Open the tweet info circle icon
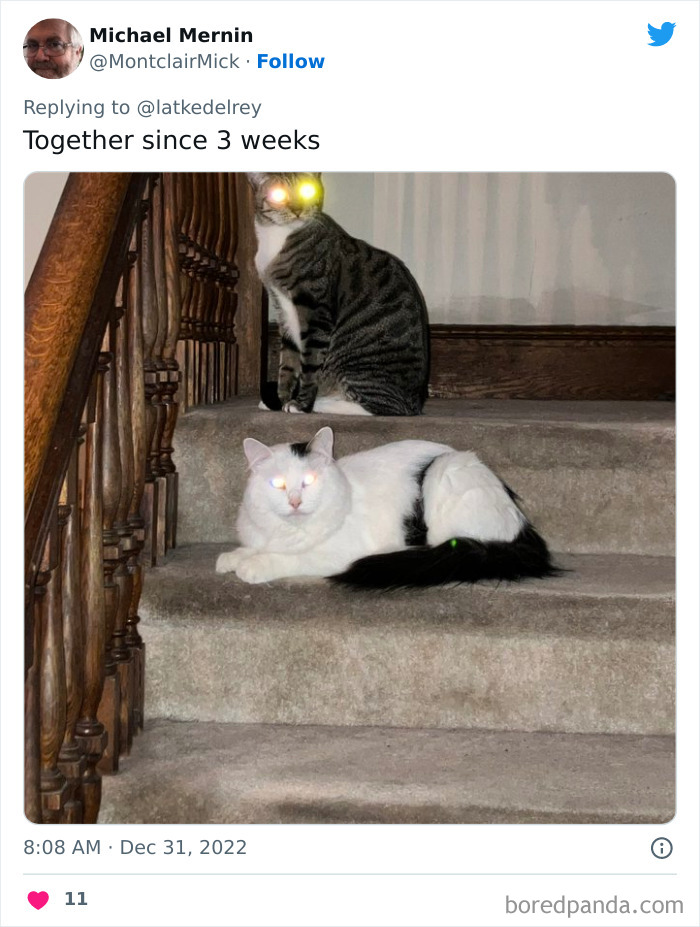 (x=662, y=848)
